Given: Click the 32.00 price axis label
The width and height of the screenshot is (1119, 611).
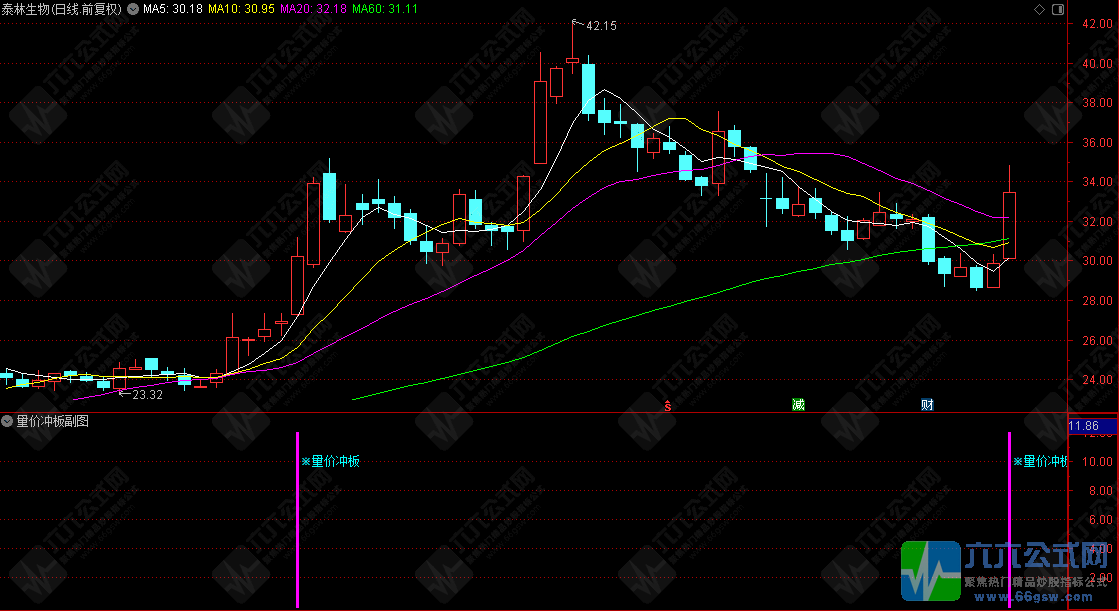Looking at the screenshot, I should pos(1097,222).
